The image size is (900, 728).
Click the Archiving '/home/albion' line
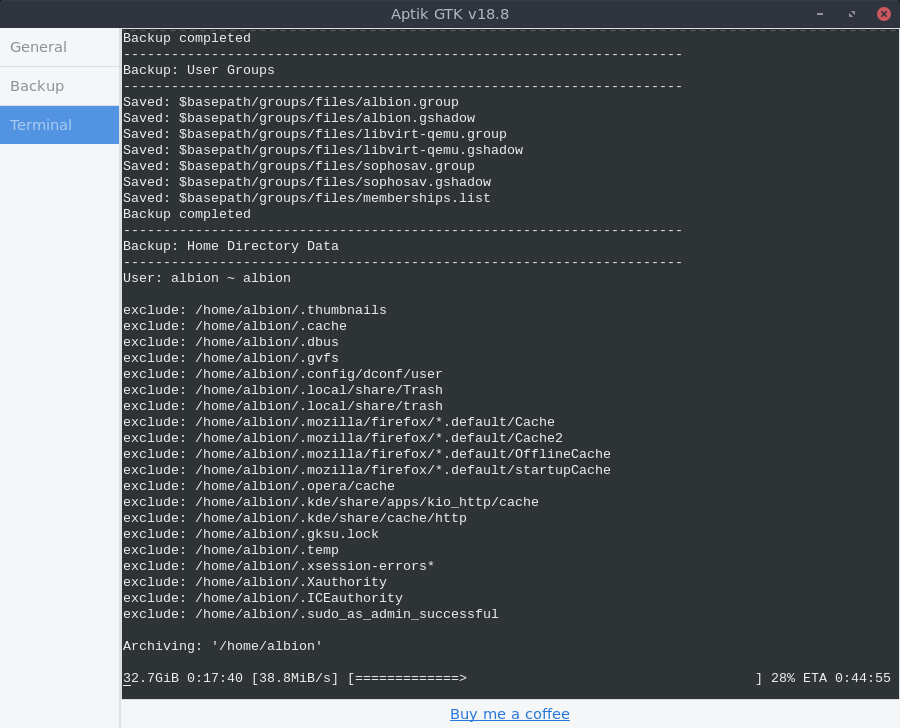(x=221, y=645)
